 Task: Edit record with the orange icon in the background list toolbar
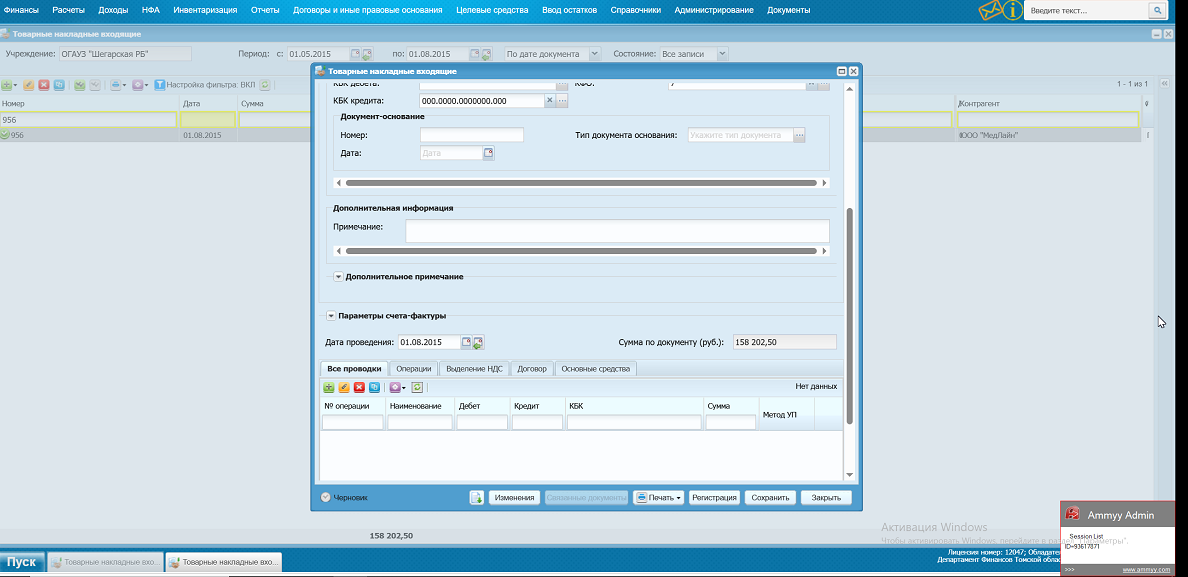pos(29,85)
